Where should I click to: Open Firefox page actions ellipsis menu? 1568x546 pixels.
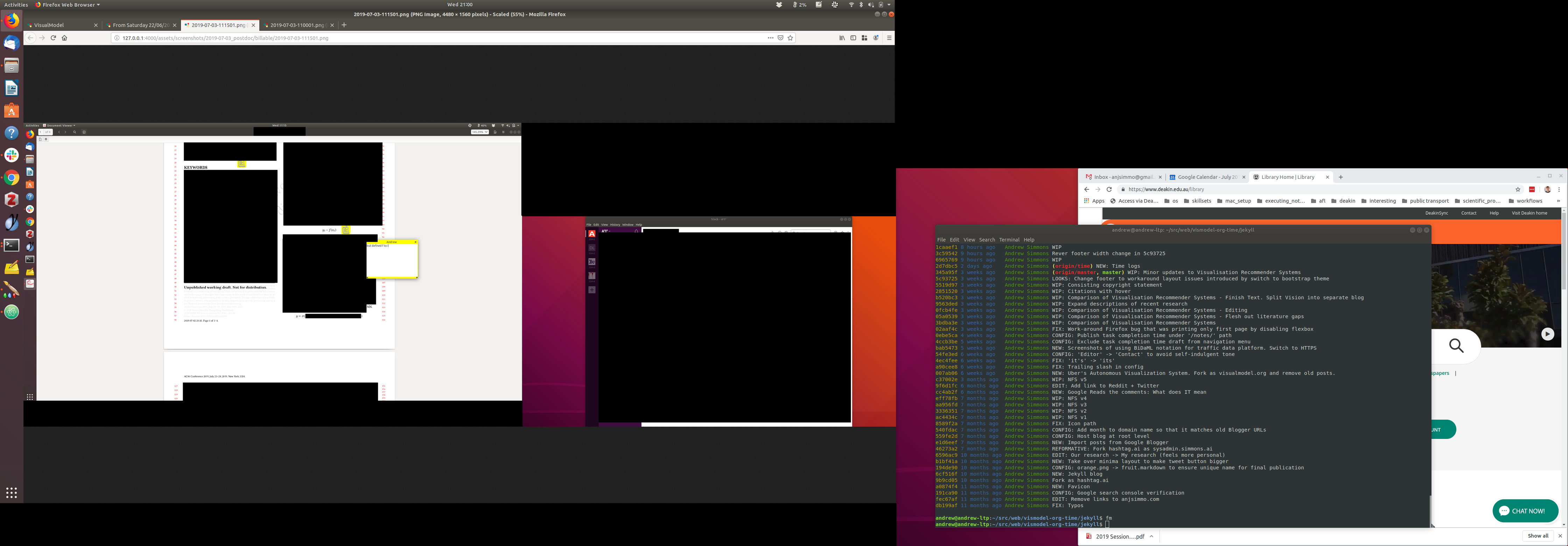point(770,38)
